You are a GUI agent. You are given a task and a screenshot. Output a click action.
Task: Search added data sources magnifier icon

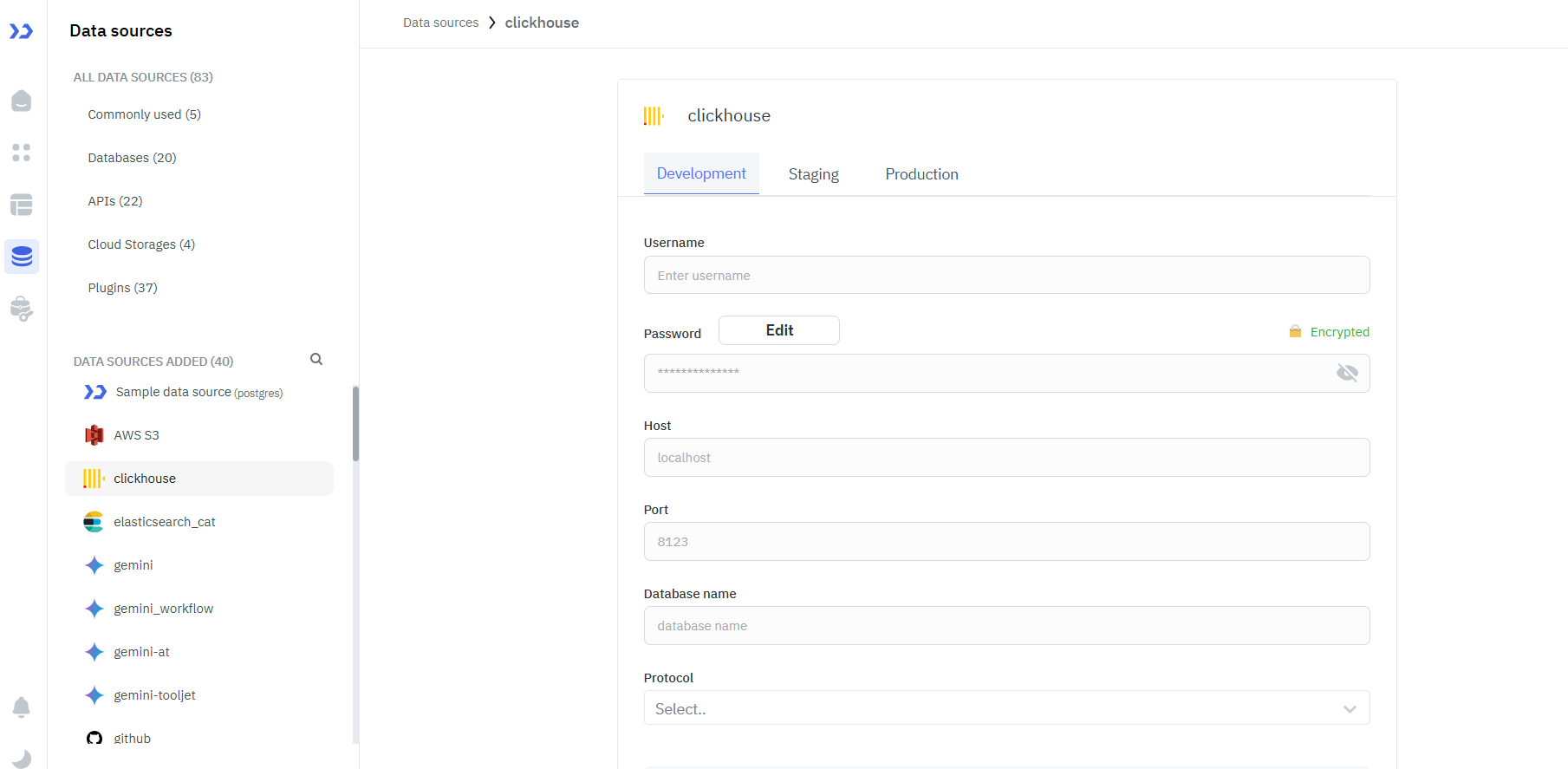[316, 359]
